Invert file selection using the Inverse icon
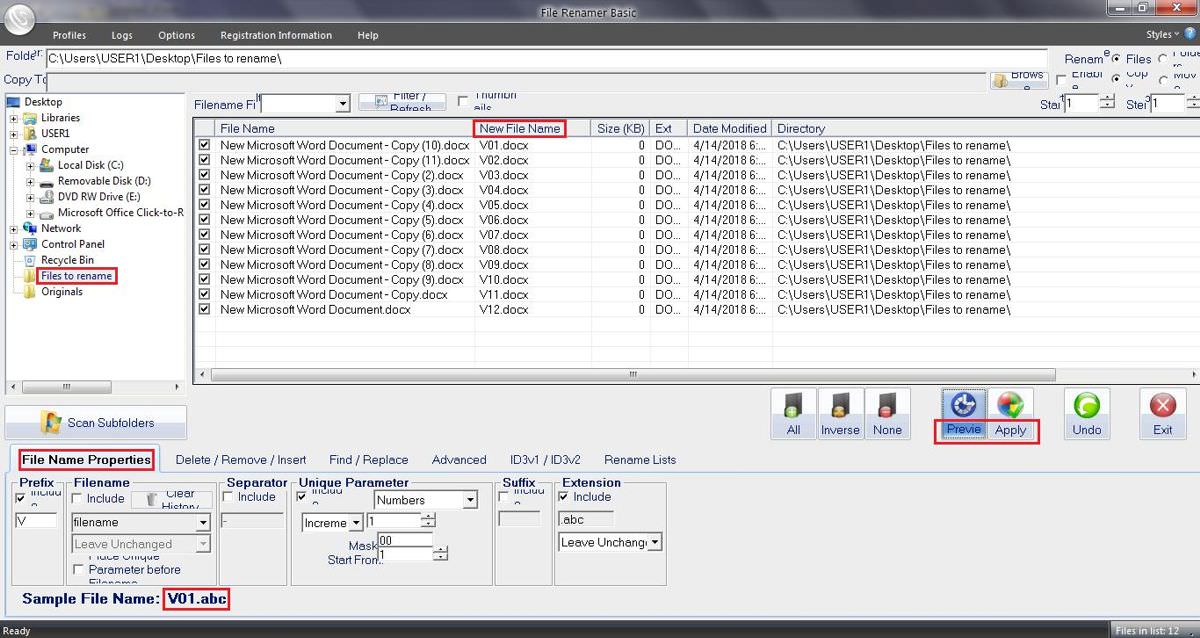Viewport: 1200px width, 638px height. [x=840, y=412]
